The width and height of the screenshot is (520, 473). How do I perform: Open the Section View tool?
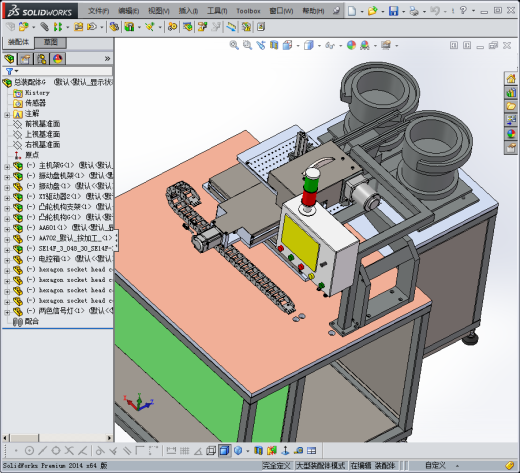coord(274,45)
